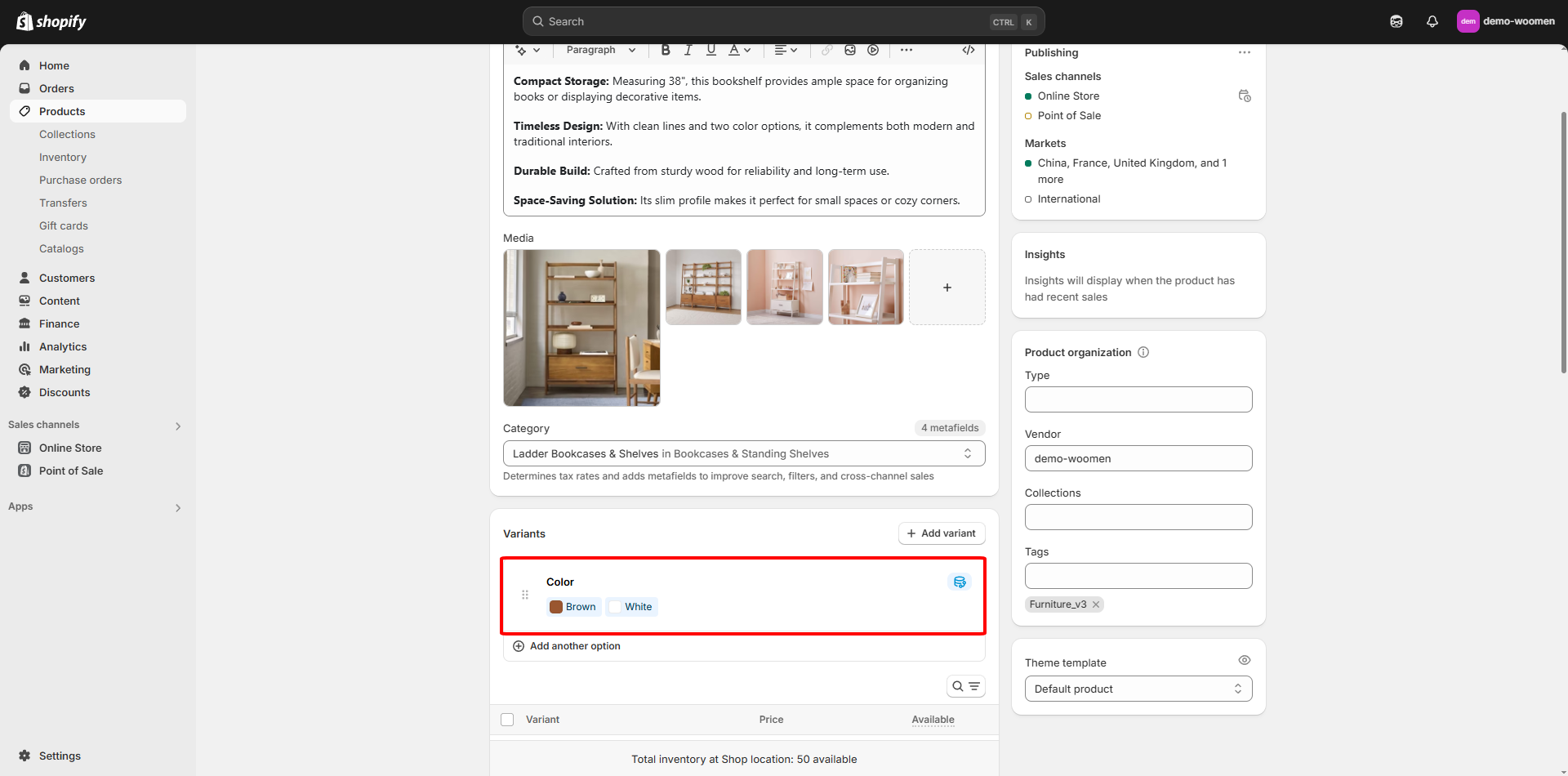Click the Add variant button
Viewport: 1568px width, 776px height.
tap(941, 533)
